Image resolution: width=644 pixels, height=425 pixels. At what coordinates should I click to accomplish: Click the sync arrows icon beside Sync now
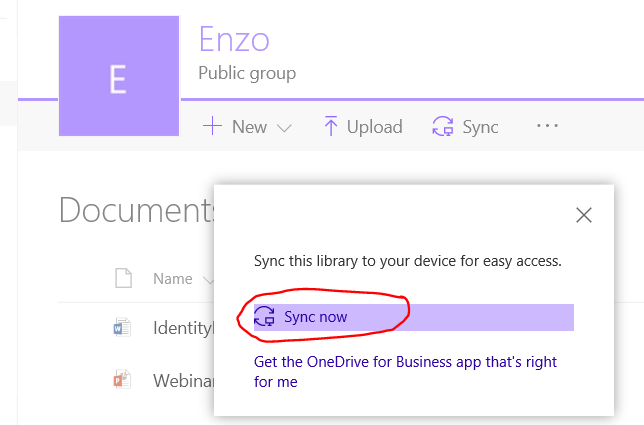[265, 317]
